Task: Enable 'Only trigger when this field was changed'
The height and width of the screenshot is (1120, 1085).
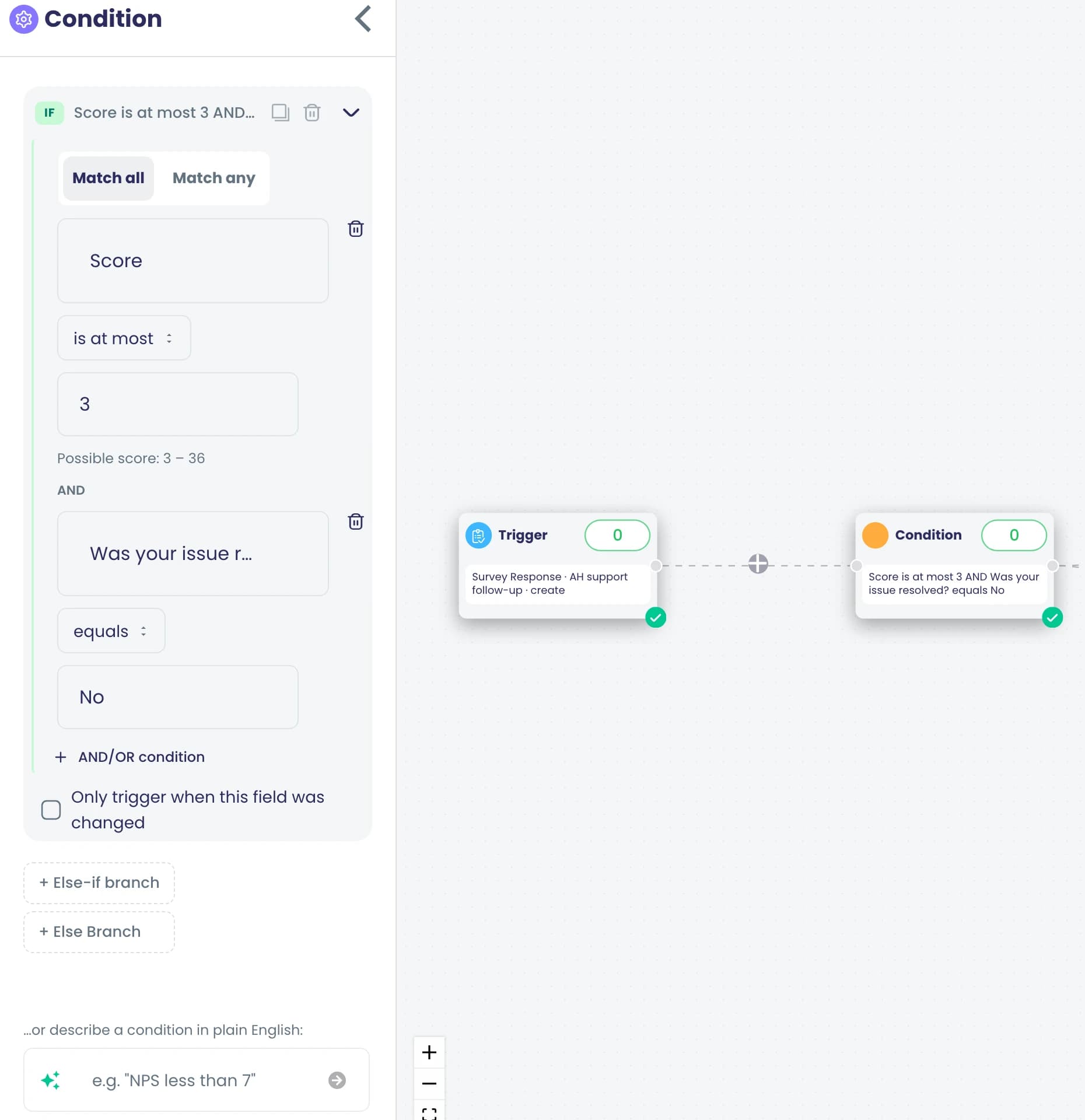Action: [51, 810]
